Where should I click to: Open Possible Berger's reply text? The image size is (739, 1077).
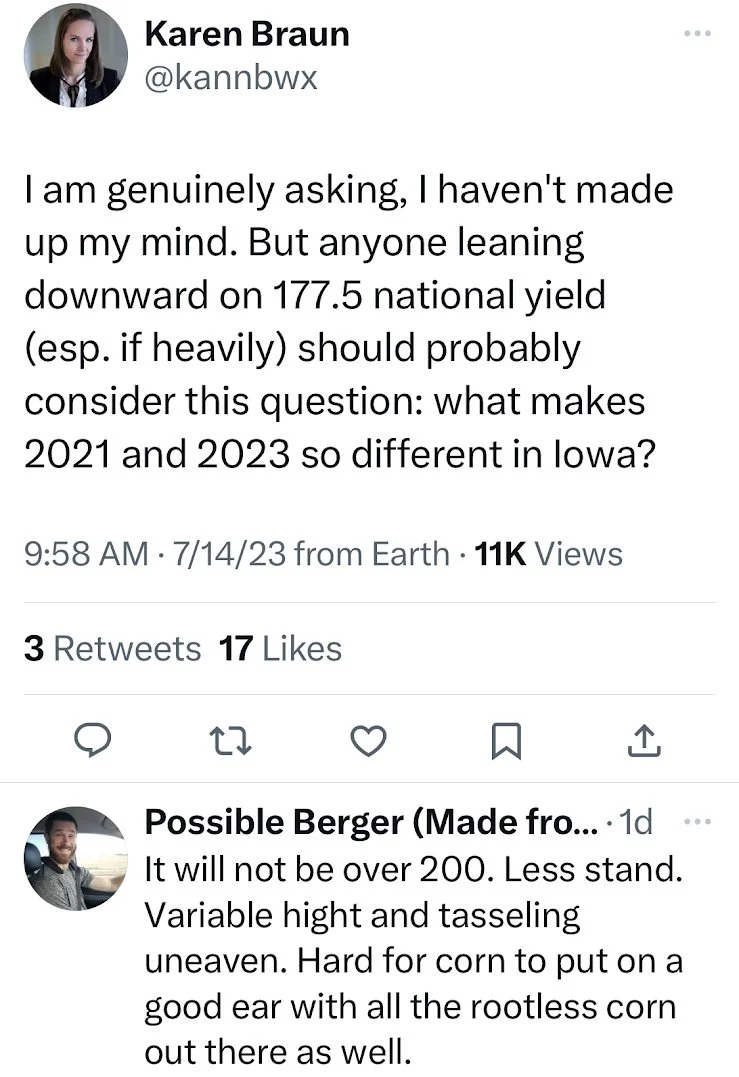pos(410,960)
